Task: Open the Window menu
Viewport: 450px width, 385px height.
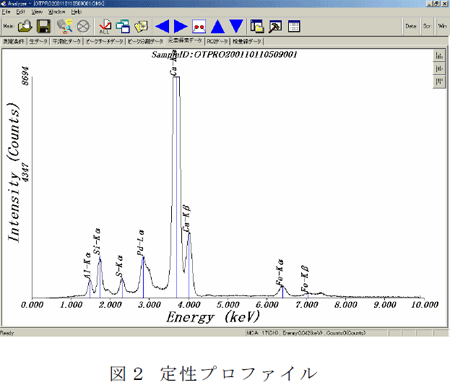Action: coord(57,12)
